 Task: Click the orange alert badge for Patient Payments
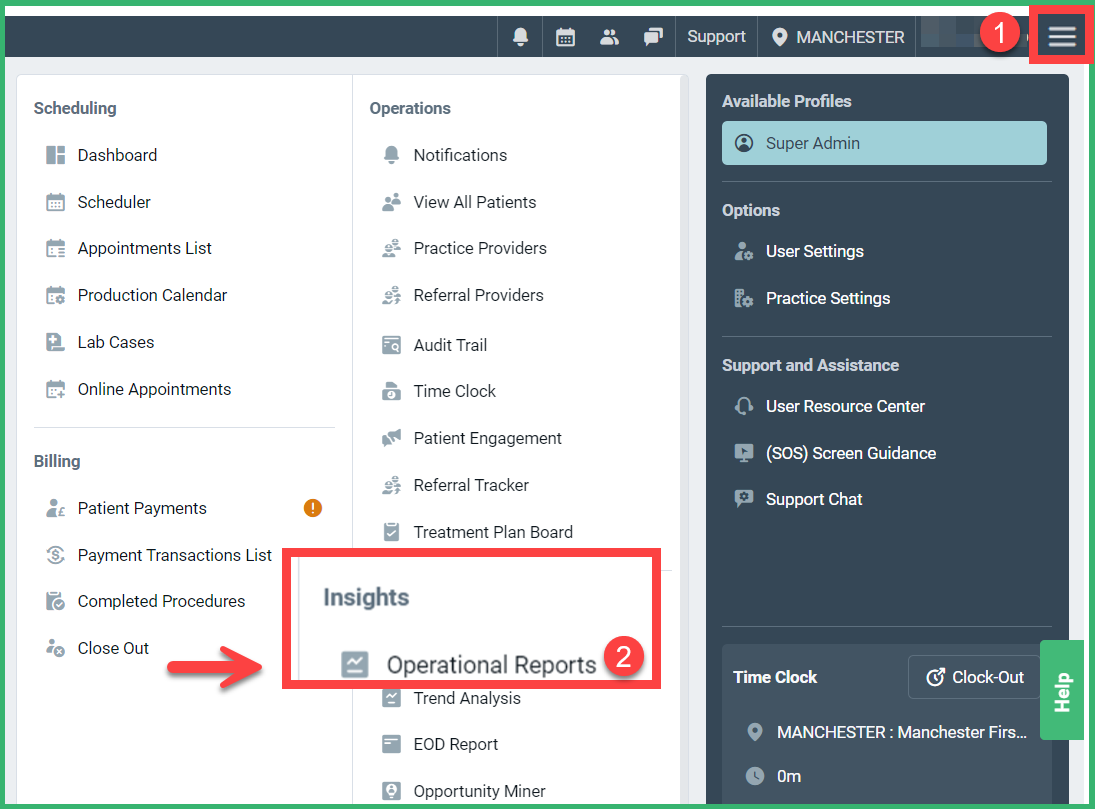[313, 508]
